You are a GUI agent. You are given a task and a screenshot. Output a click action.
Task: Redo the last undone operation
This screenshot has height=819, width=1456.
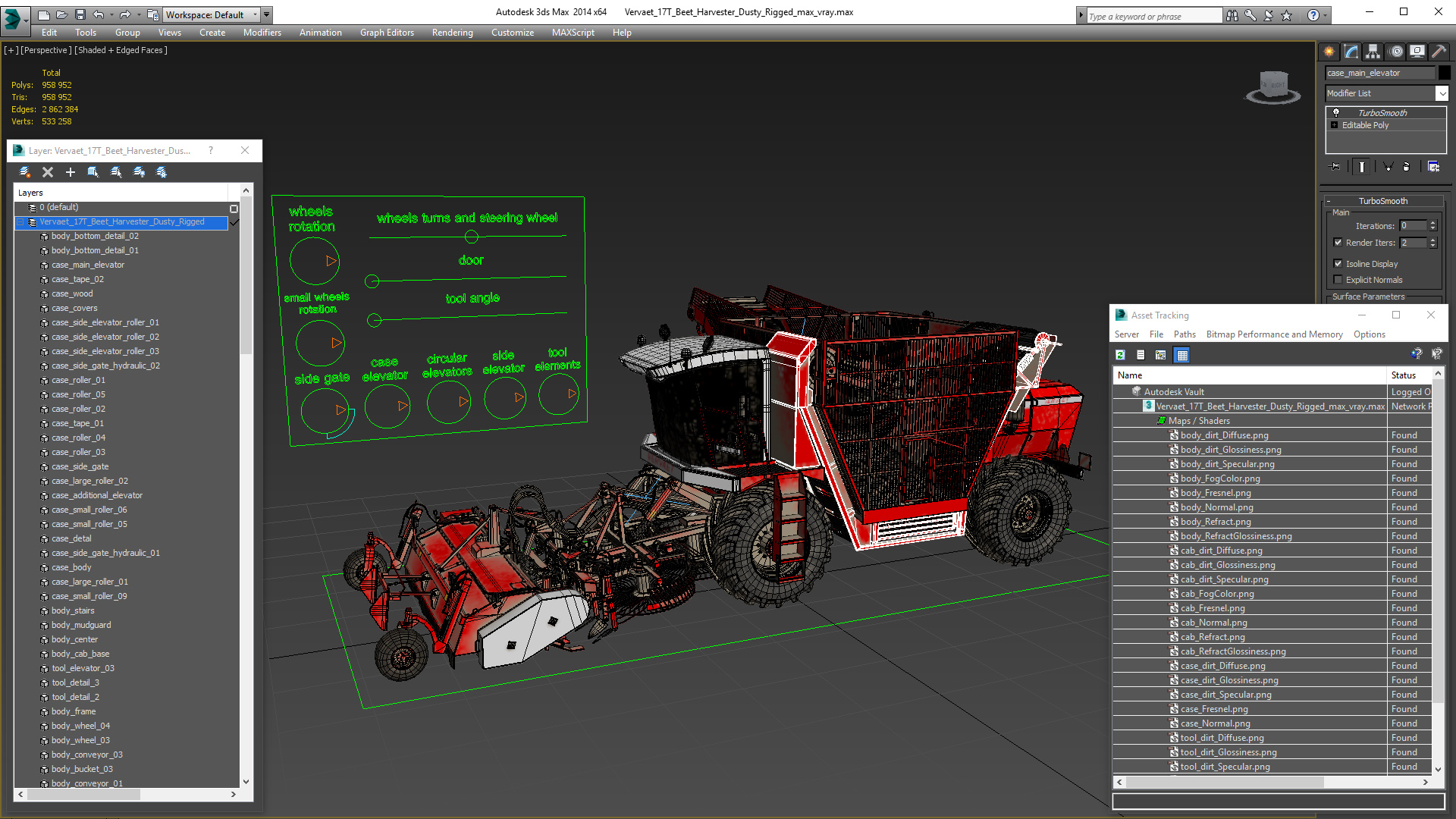[x=125, y=14]
